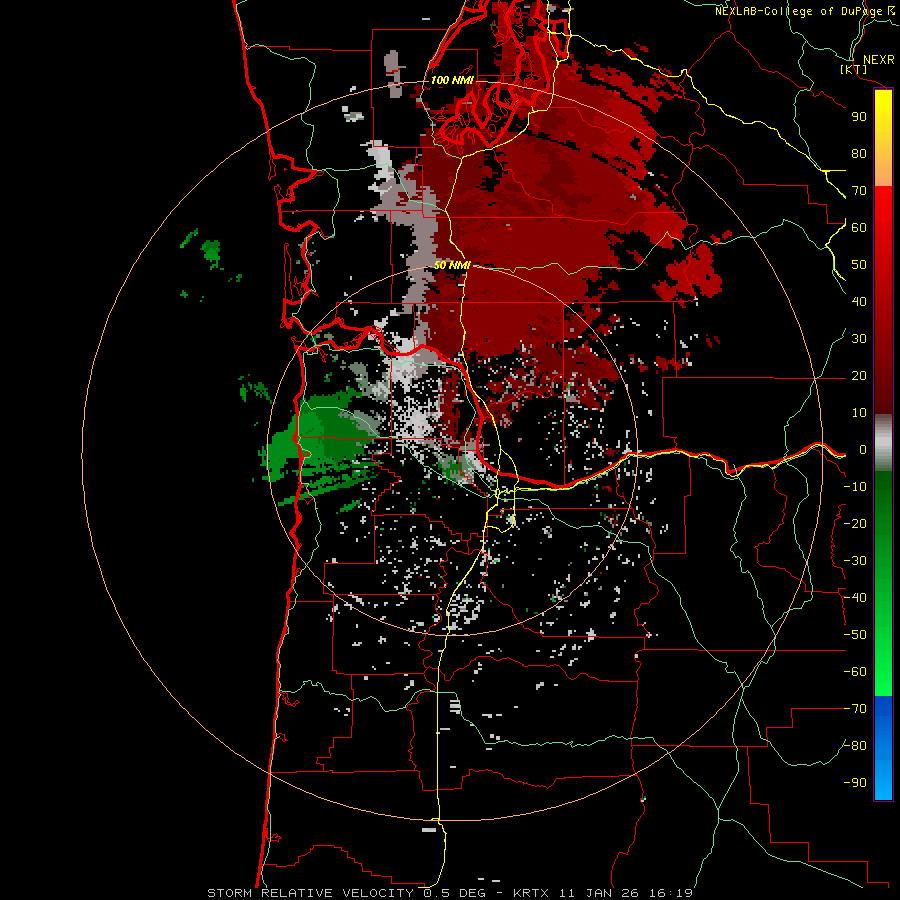900x900 pixels.
Task: Click the 90 value on the velocity scale
Action: pos(859,117)
